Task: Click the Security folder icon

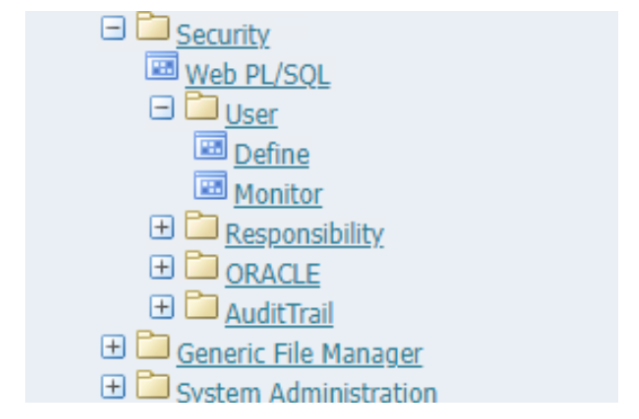Action: tap(153, 26)
